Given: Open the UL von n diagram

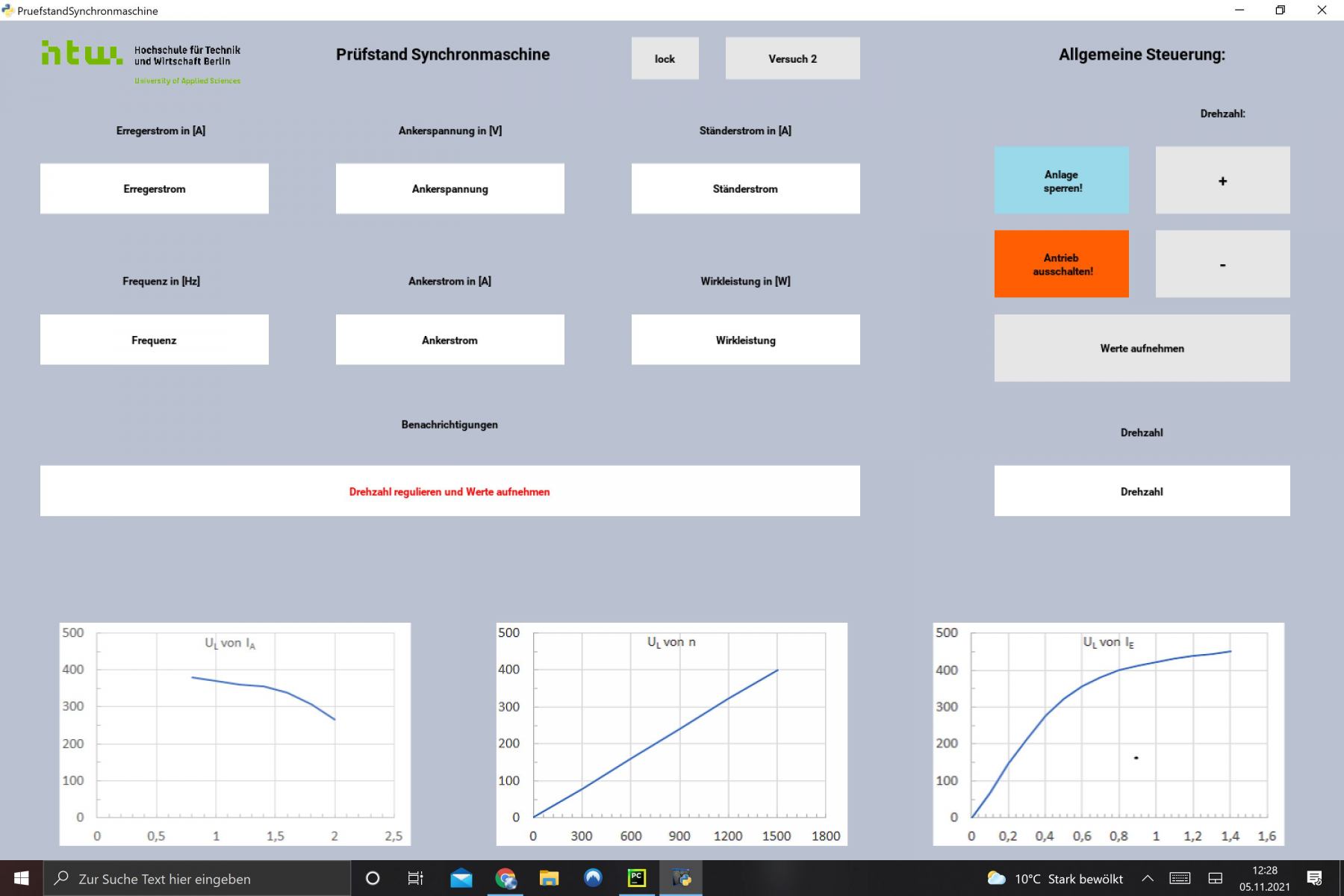Looking at the screenshot, I should pyautogui.click(x=672, y=734).
